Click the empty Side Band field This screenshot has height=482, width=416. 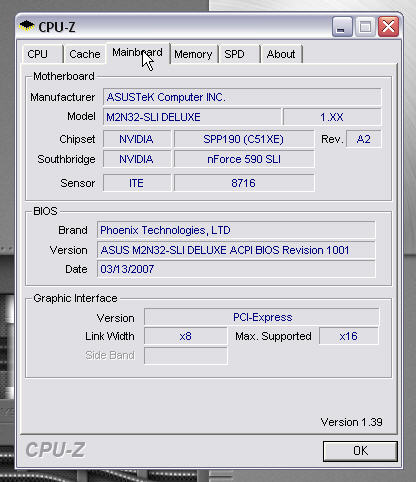pos(186,355)
